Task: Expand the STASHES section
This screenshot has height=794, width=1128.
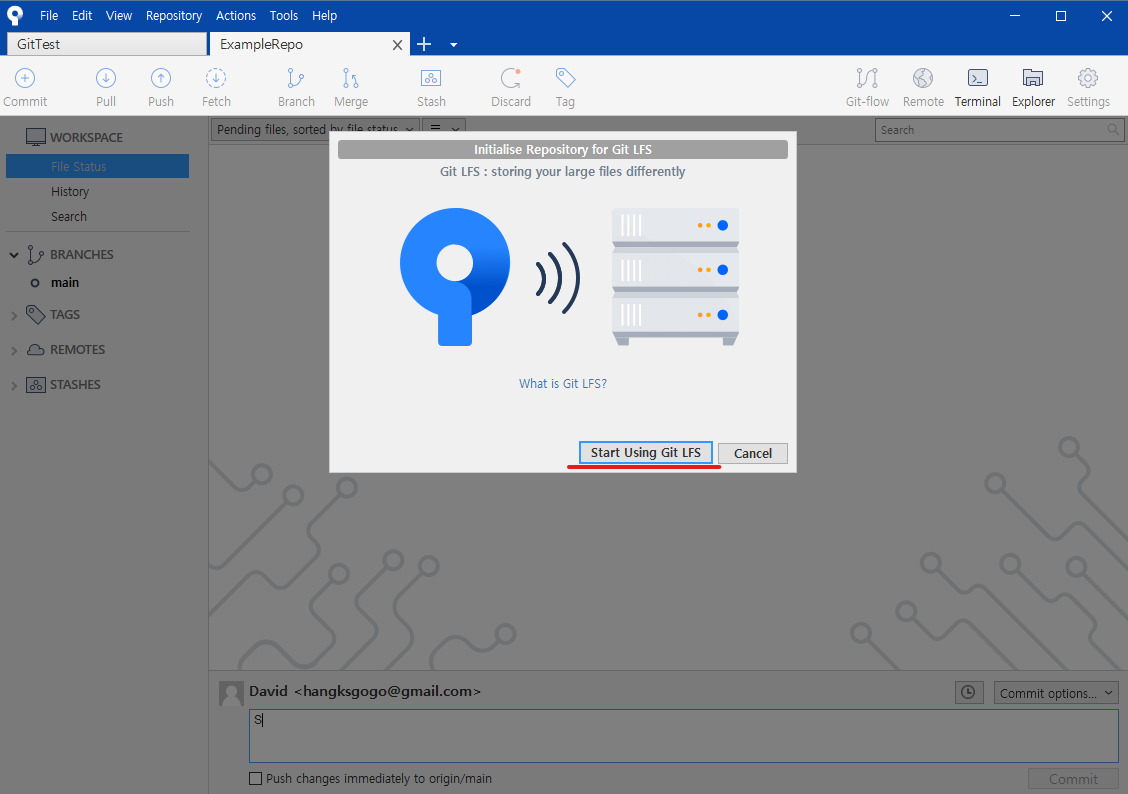Action: [x=14, y=385]
